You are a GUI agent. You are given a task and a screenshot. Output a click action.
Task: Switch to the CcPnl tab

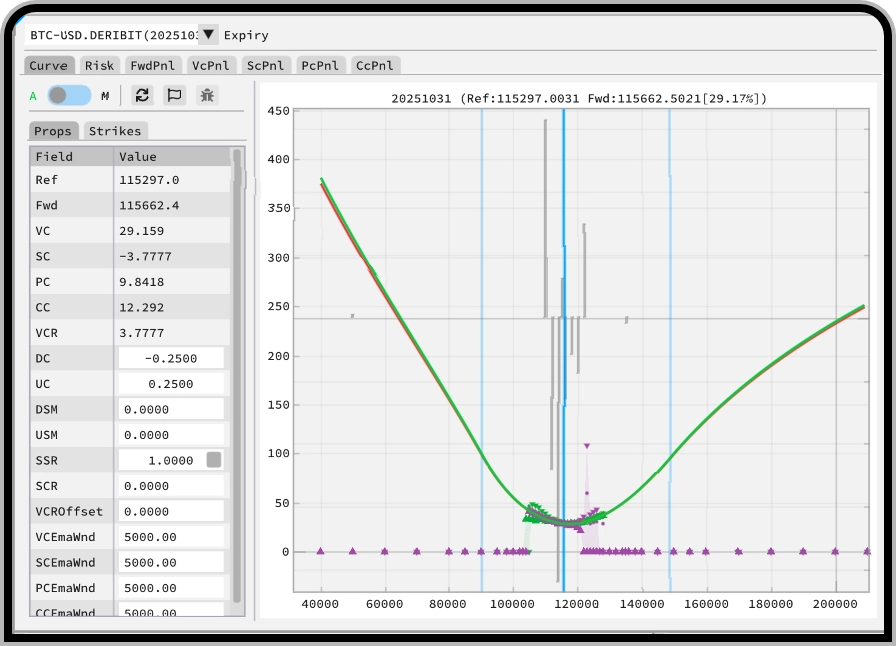coord(375,65)
